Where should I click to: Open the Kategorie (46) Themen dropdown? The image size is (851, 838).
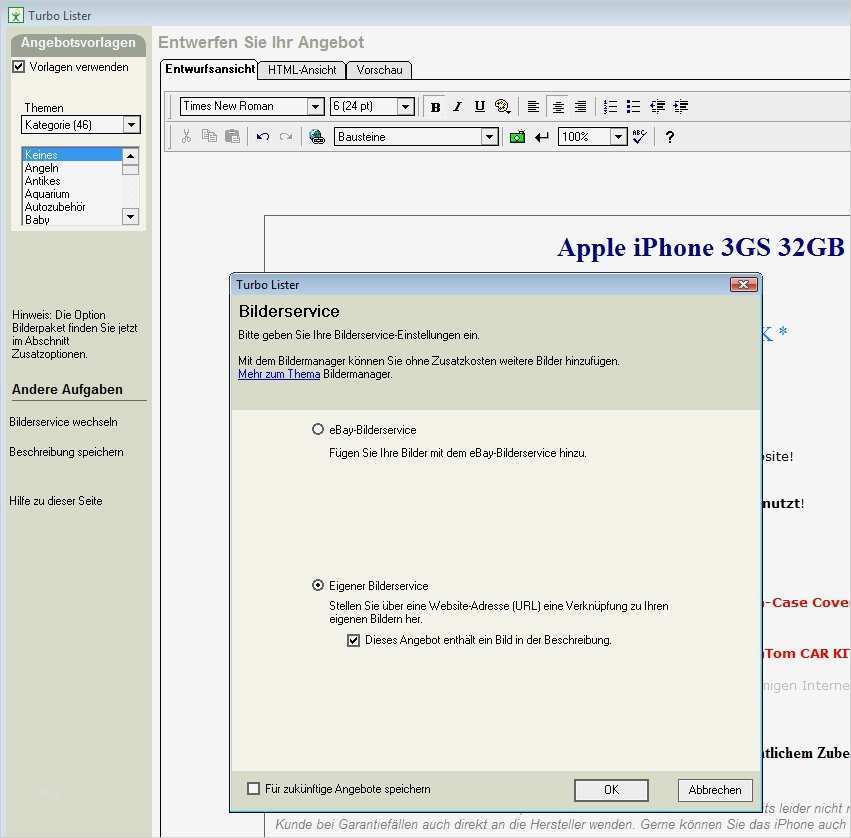131,125
